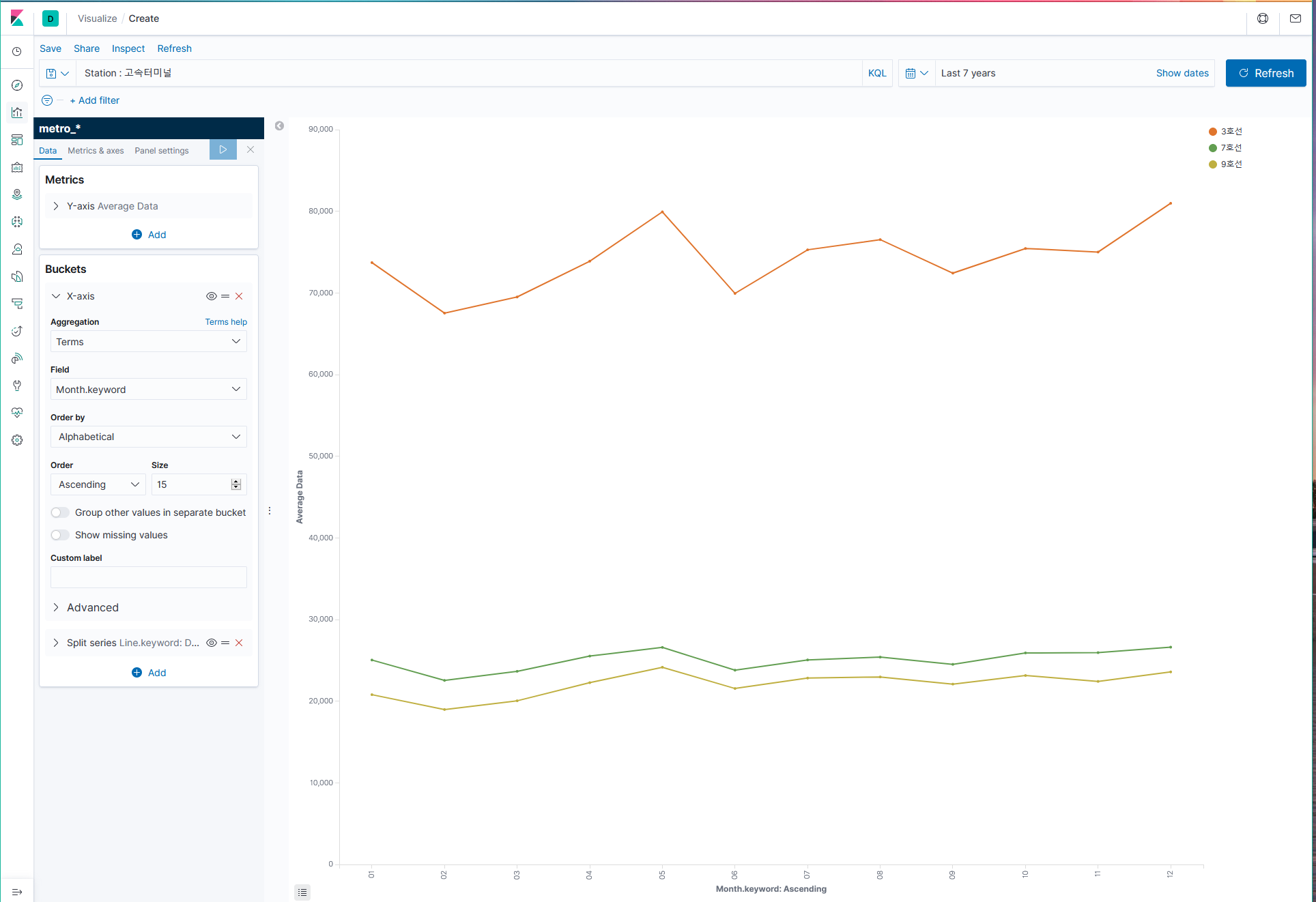Open Discover from the compass icon
Screen dimensions: 1316x902
click(x=17, y=85)
